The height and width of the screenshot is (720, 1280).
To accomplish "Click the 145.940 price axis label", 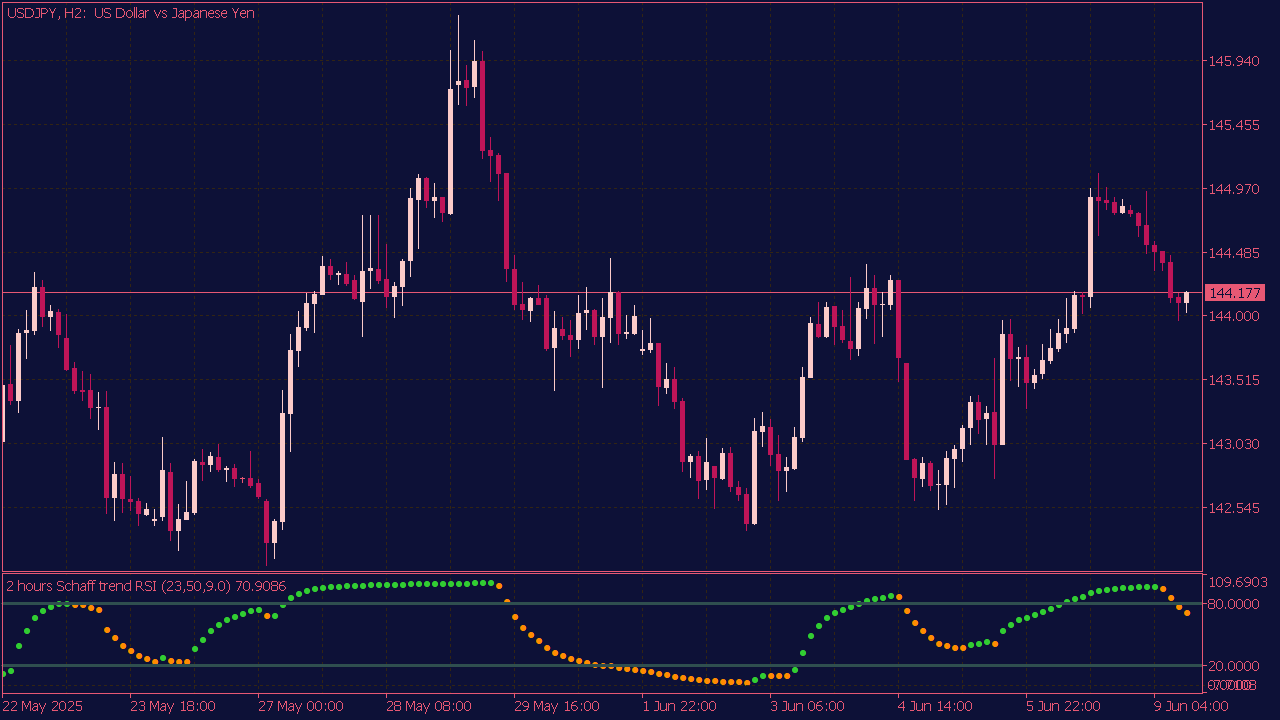I will pyautogui.click(x=1234, y=62).
